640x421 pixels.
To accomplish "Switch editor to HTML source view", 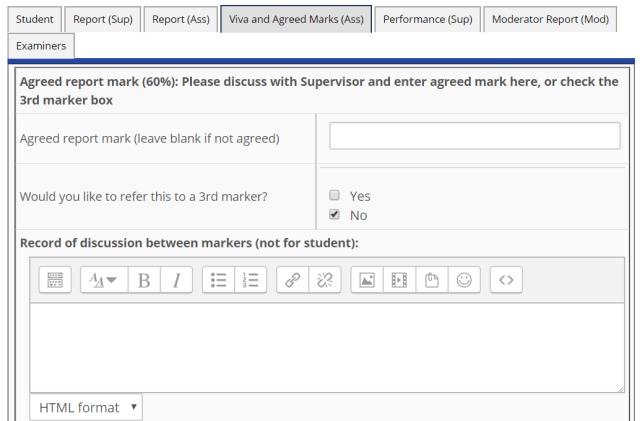I will tap(506, 281).
